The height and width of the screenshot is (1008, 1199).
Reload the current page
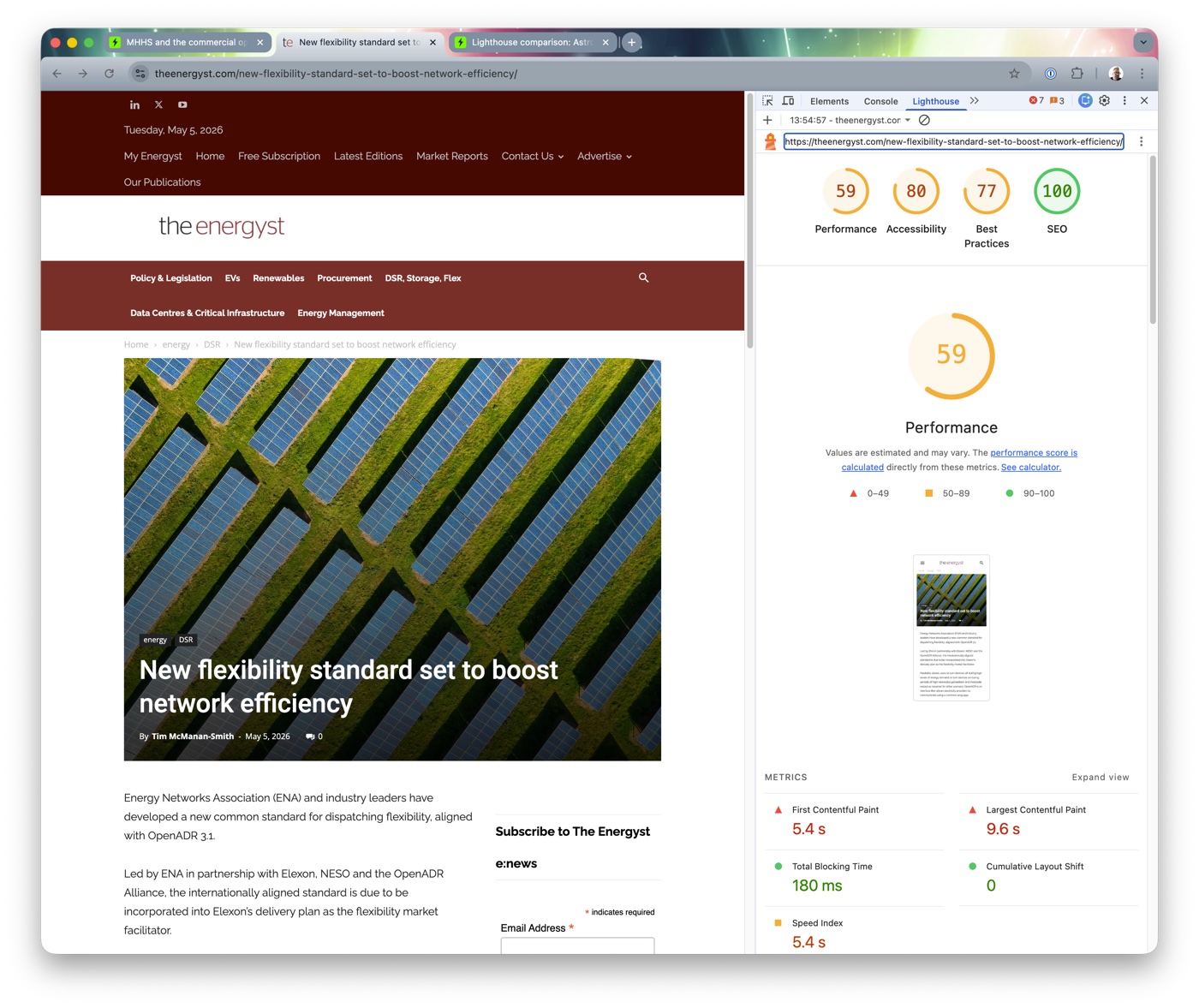coord(109,74)
